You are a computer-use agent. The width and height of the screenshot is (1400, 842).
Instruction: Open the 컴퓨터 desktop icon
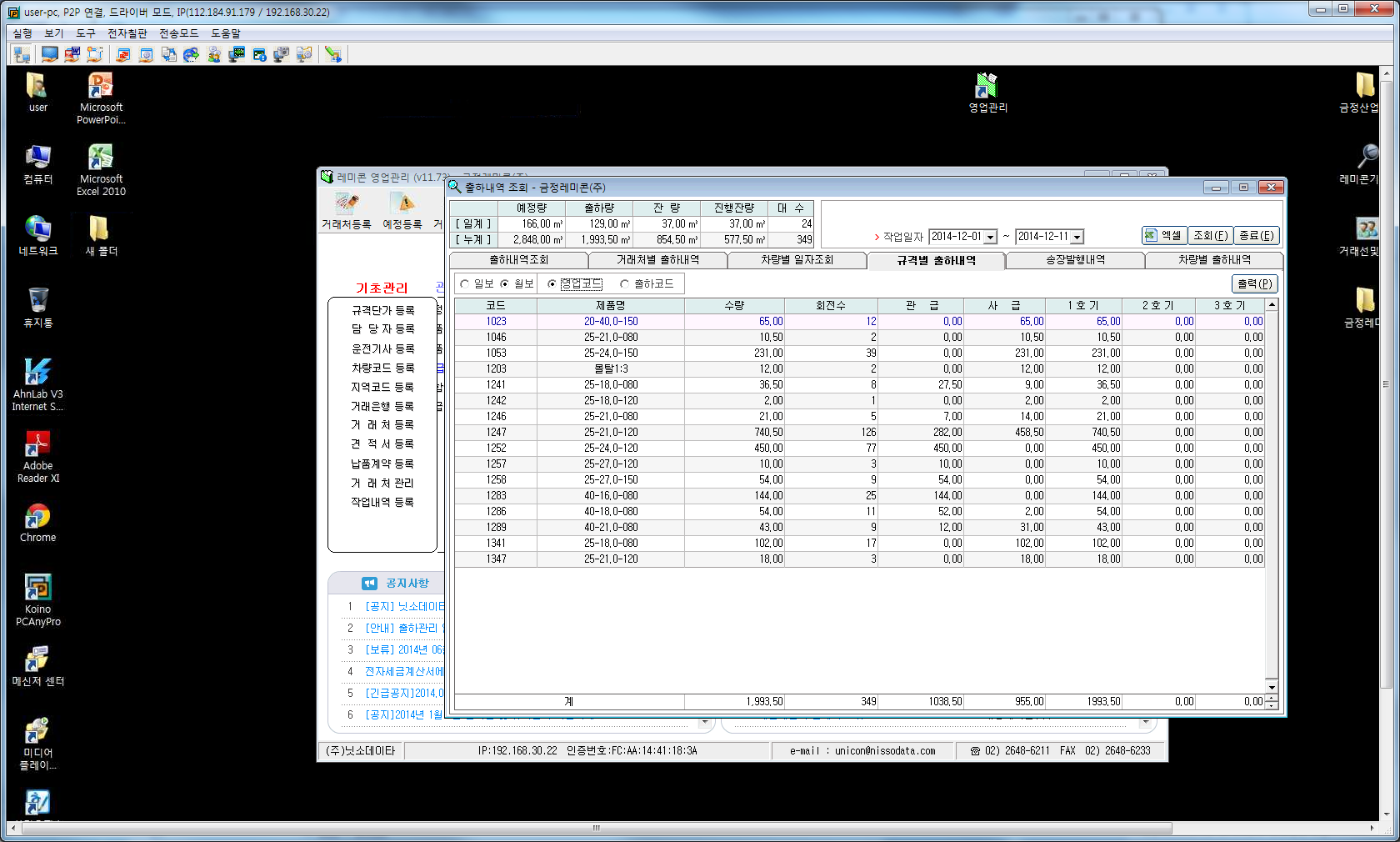point(37,164)
